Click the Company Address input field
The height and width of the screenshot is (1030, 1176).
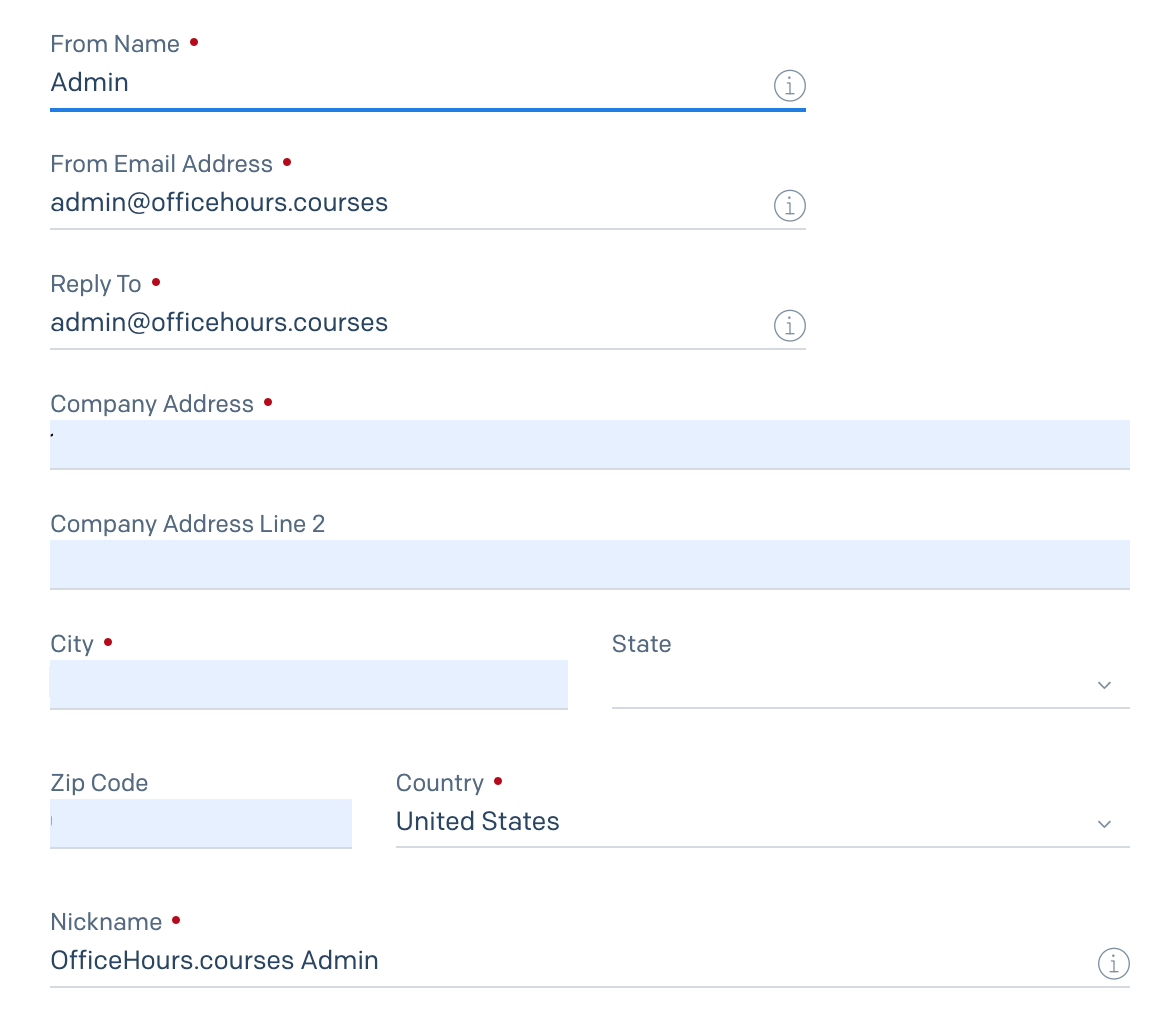tap(589, 444)
